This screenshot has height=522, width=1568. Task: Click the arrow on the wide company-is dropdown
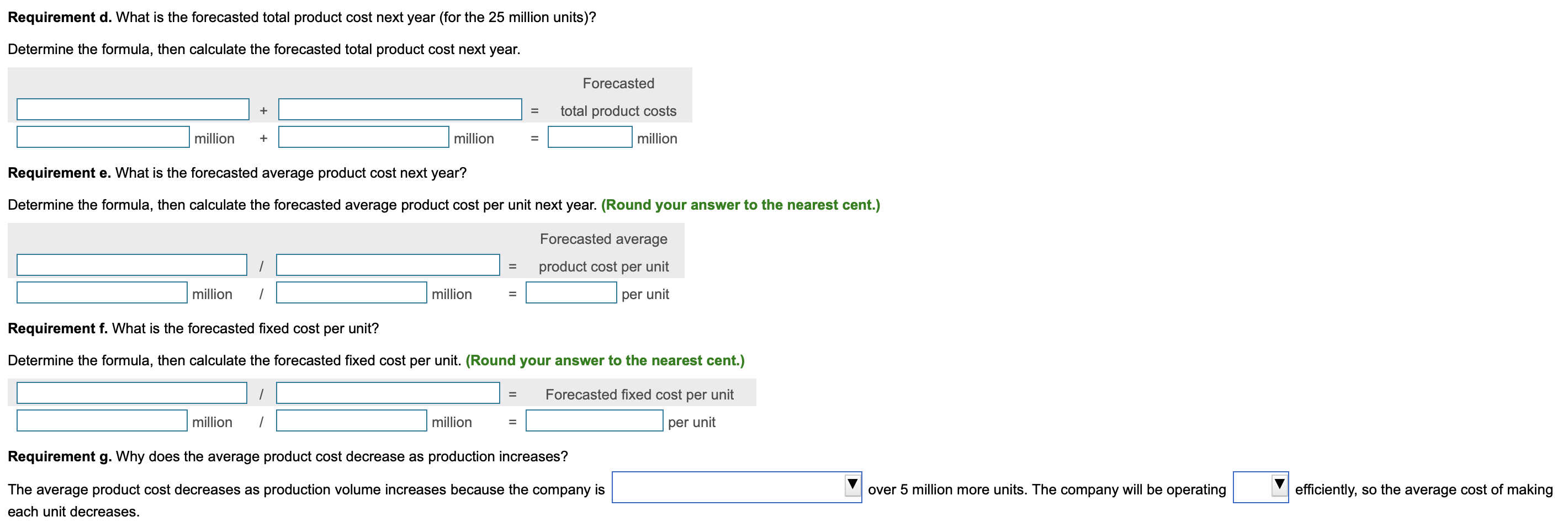(853, 485)
